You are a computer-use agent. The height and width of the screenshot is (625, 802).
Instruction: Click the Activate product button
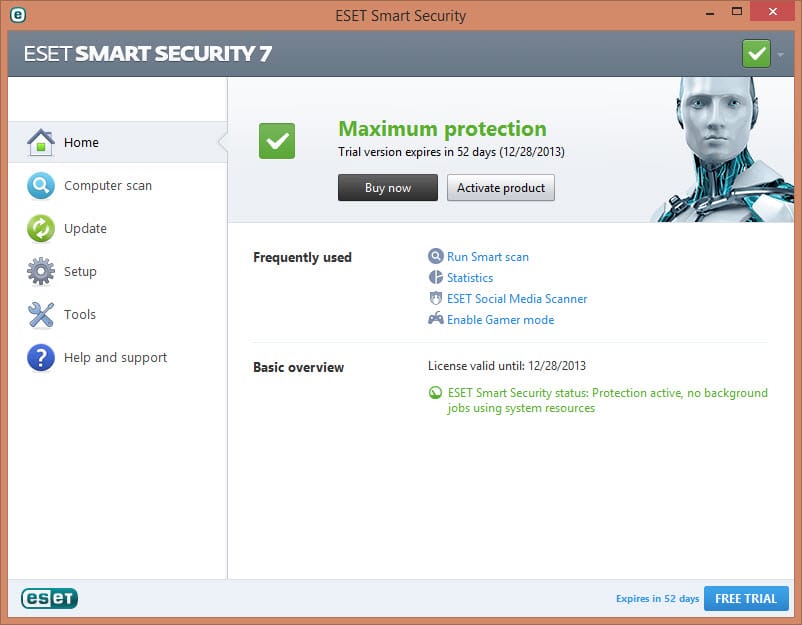[501, 188]
